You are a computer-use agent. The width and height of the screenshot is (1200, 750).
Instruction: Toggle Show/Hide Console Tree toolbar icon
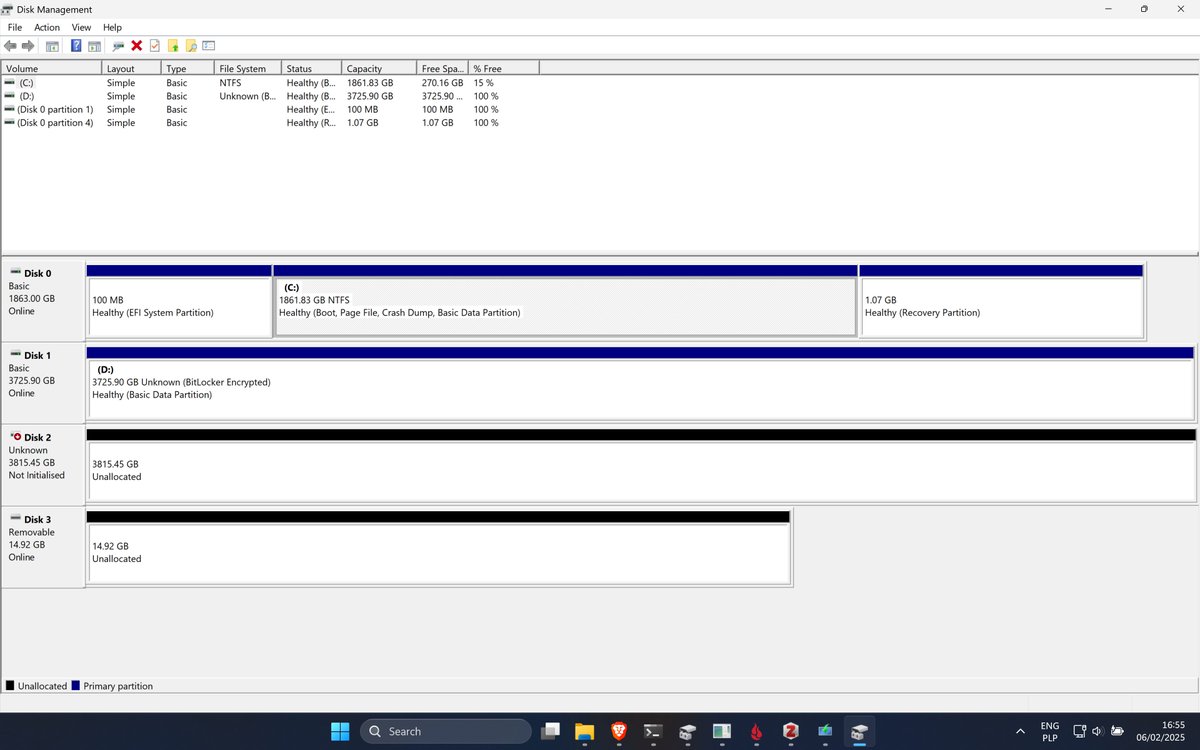(x=52, y=46)
